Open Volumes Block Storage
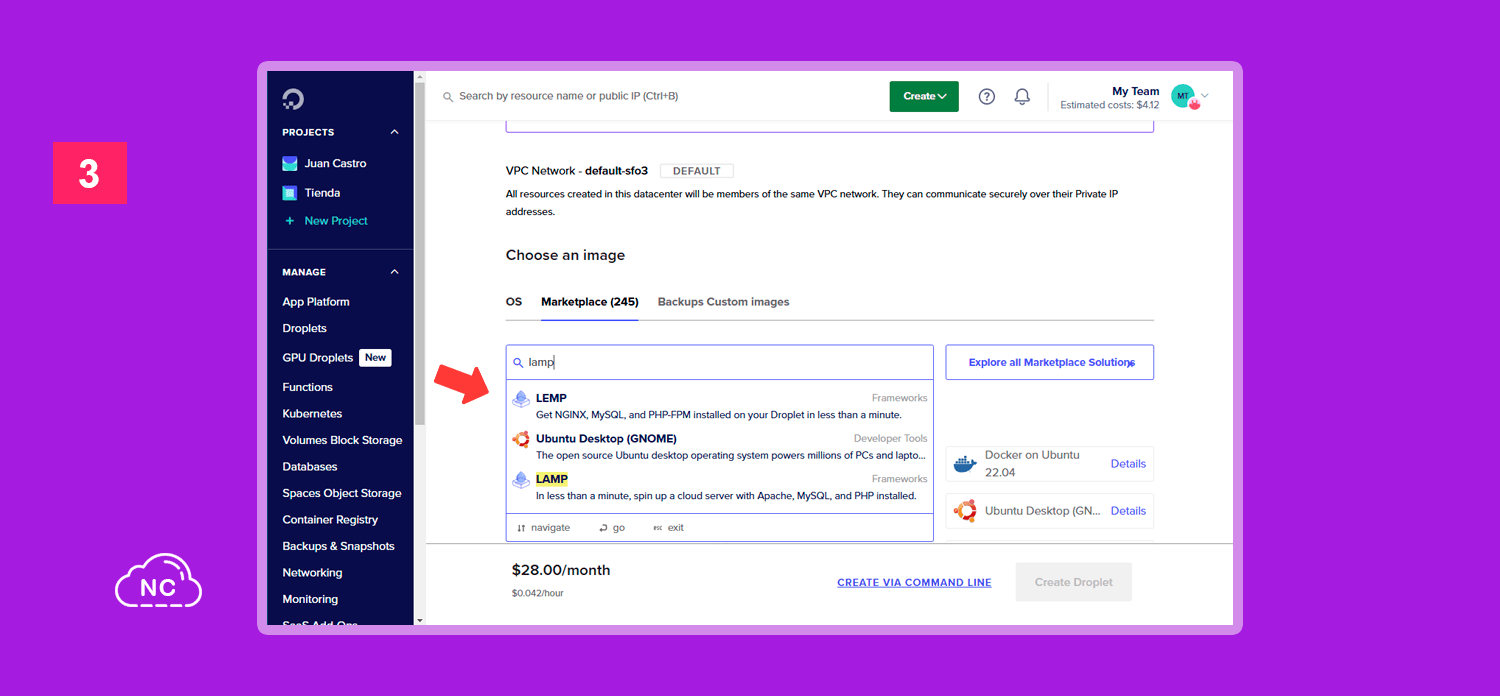The height and width of the screenshot is (696, 1500). point(342,440)
